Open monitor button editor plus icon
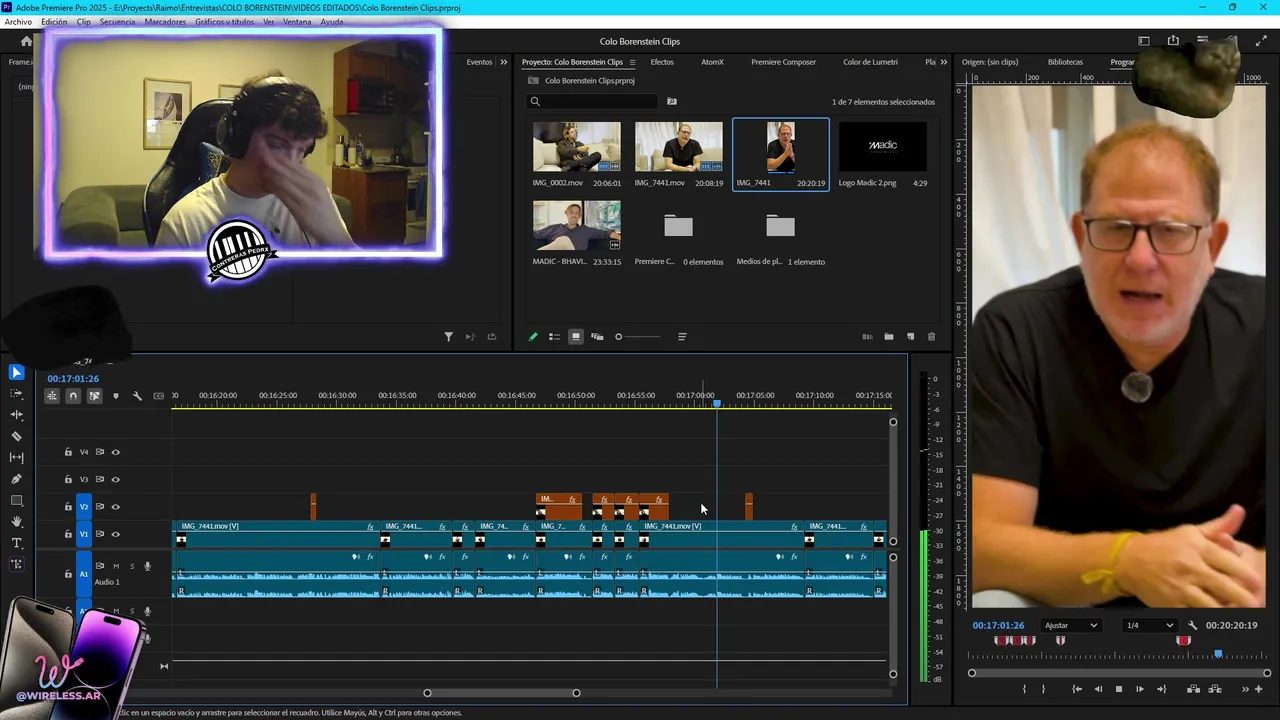The height and width of the screenshot is (720, 1280). coord(1259,689)
